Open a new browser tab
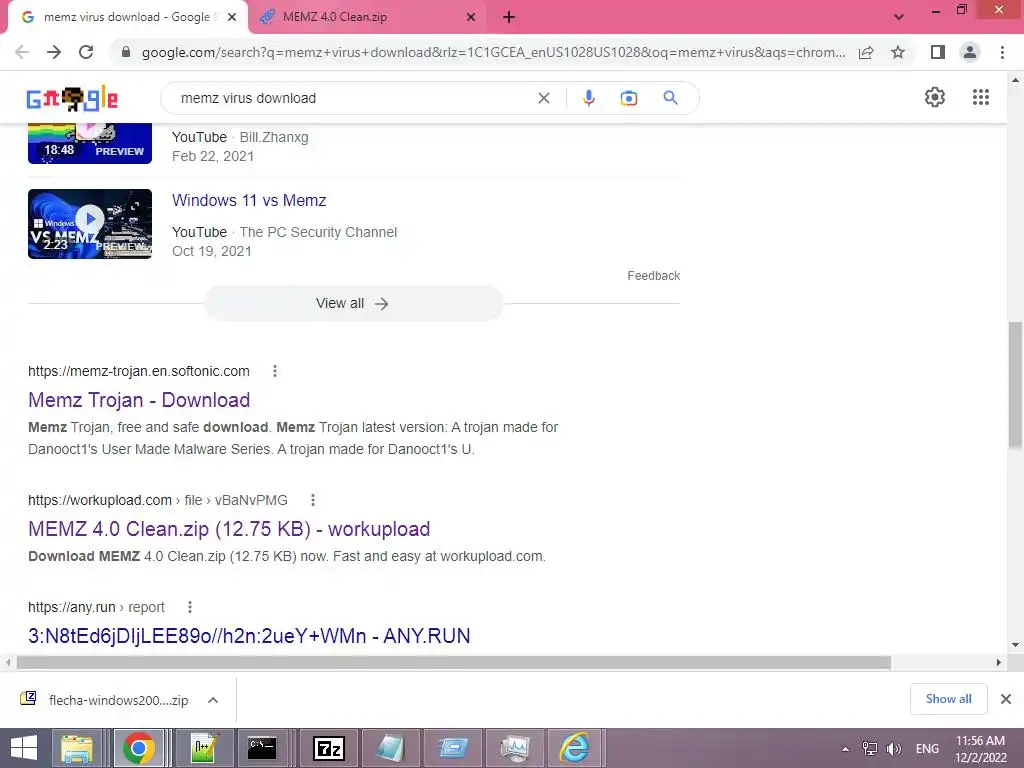The width and height of the screenshot is (1024, 768). pyautogui.click(x=509, y=17)
